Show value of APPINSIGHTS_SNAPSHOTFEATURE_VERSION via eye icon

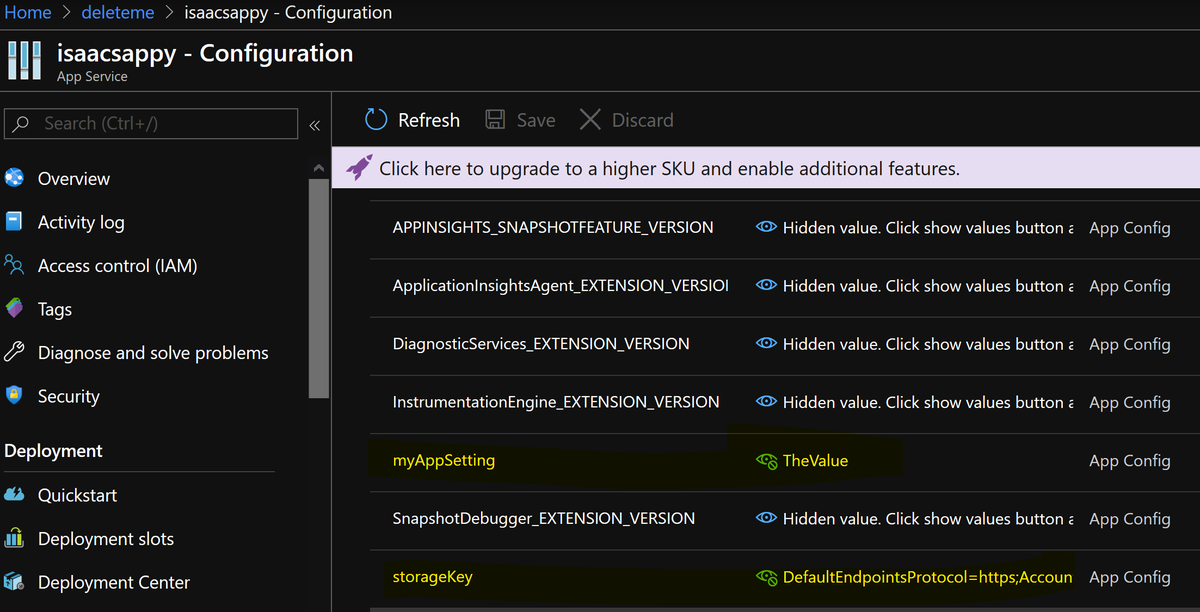tap(766, 228)
